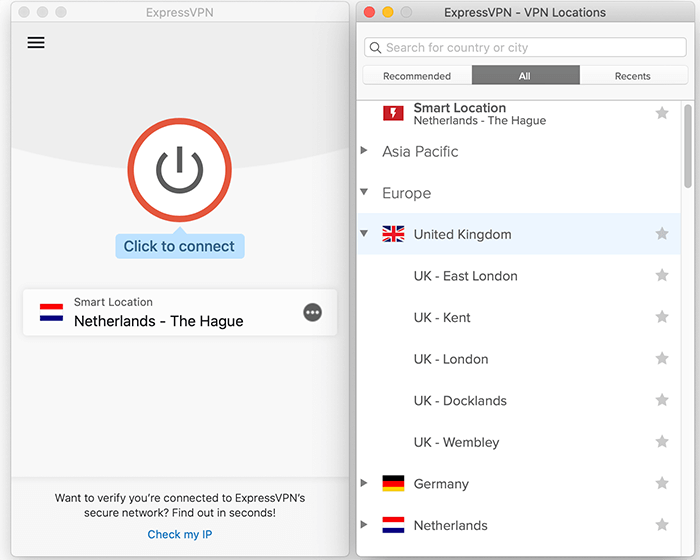Click the Click to connect tooltip label

[179, 246]
